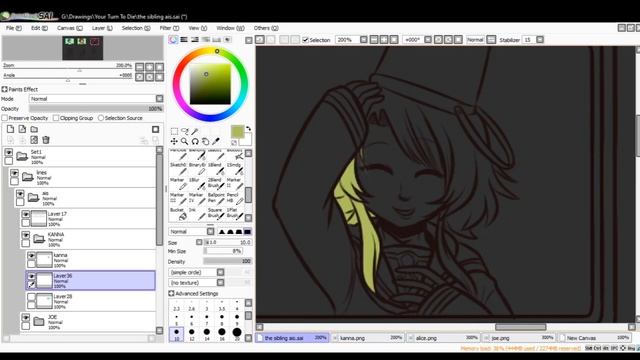
Task: Expand the Advanced Settings section
Action: click(x=171, y=293)
